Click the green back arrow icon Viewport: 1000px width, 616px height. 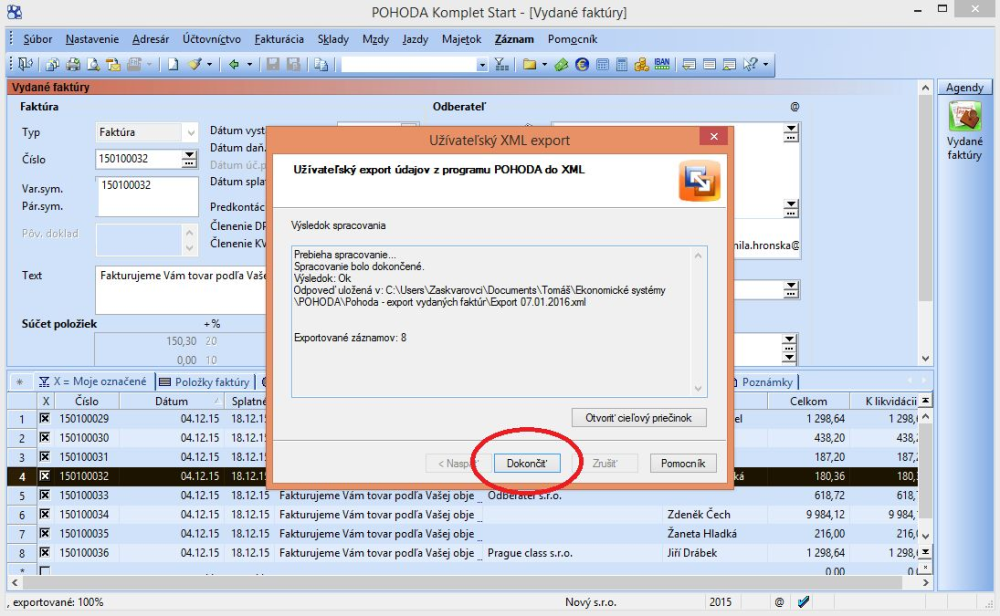pyautogui.click(x=234, y=64)
